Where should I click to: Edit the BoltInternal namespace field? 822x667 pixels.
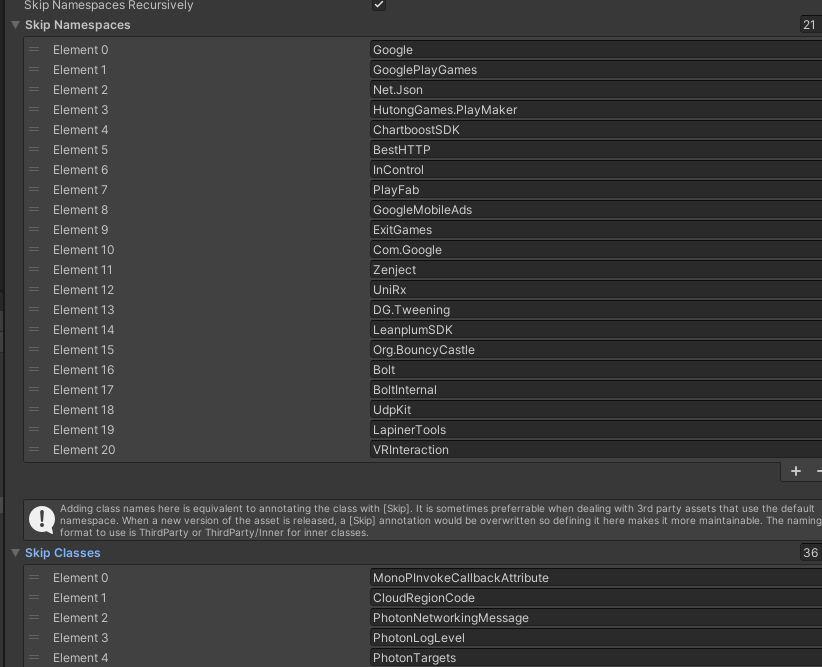click(596, 390)
